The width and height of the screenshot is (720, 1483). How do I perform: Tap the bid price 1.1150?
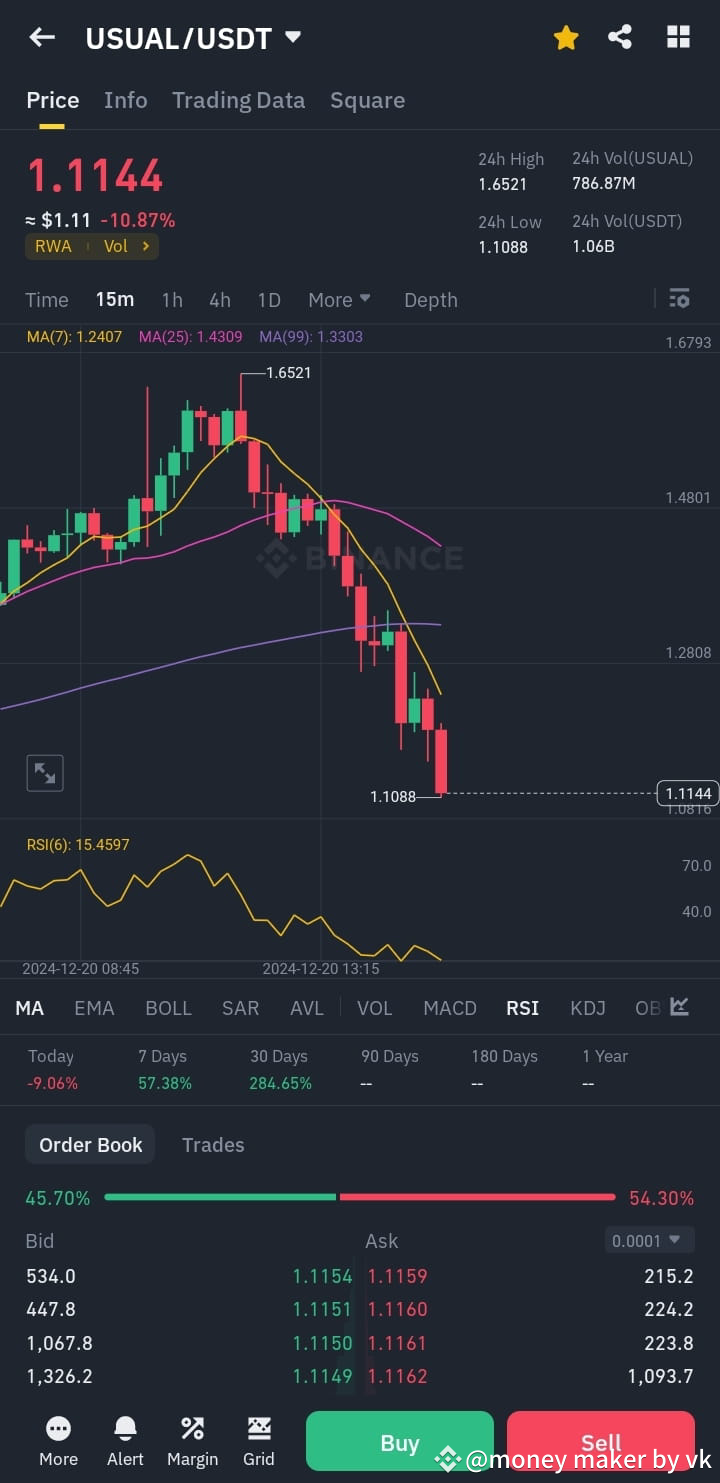(323, 1343)
